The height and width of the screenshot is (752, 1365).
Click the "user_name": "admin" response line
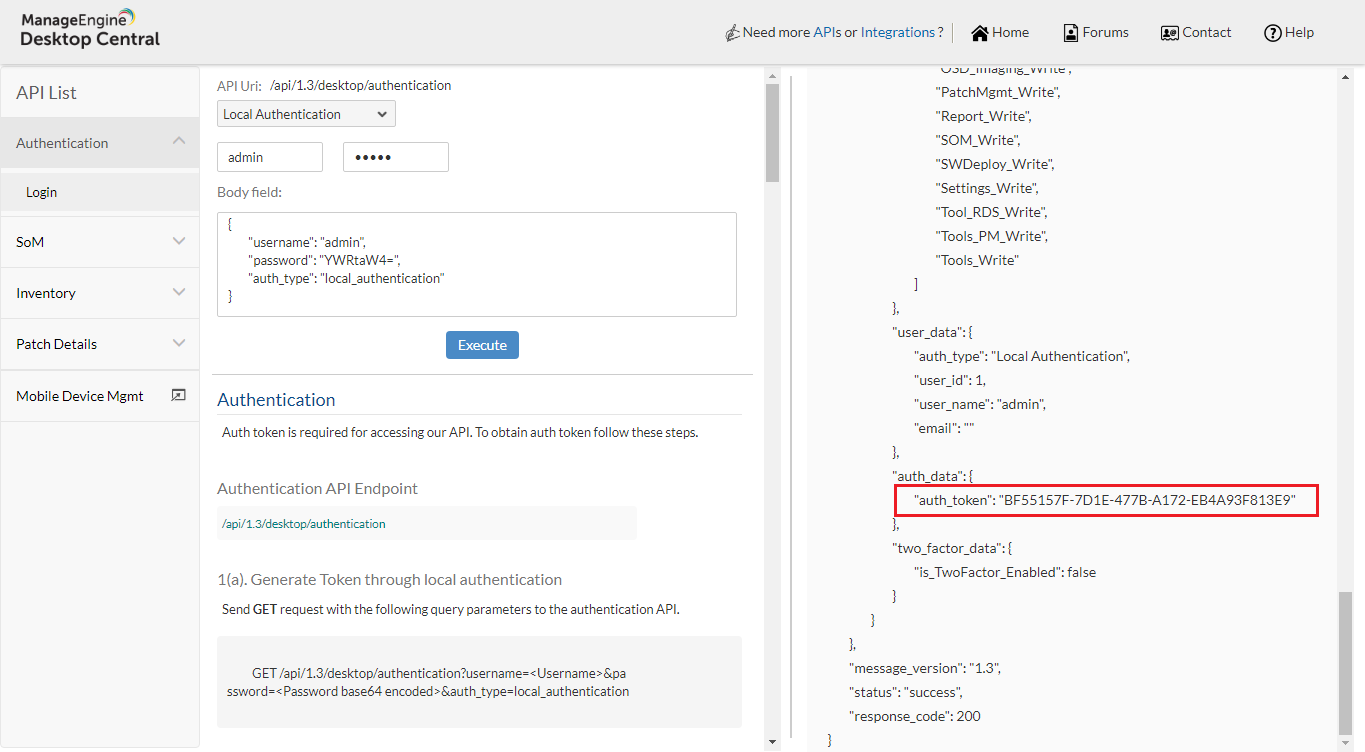(980, 404)
